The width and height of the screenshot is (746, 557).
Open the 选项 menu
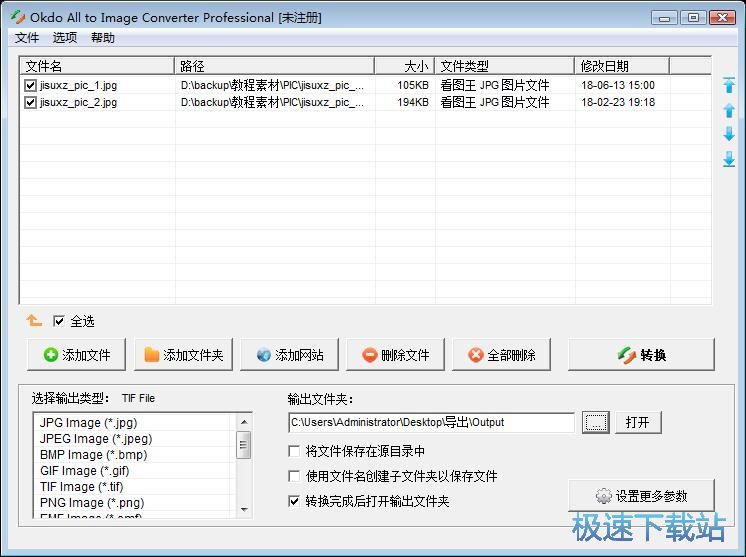pos(65,38)
